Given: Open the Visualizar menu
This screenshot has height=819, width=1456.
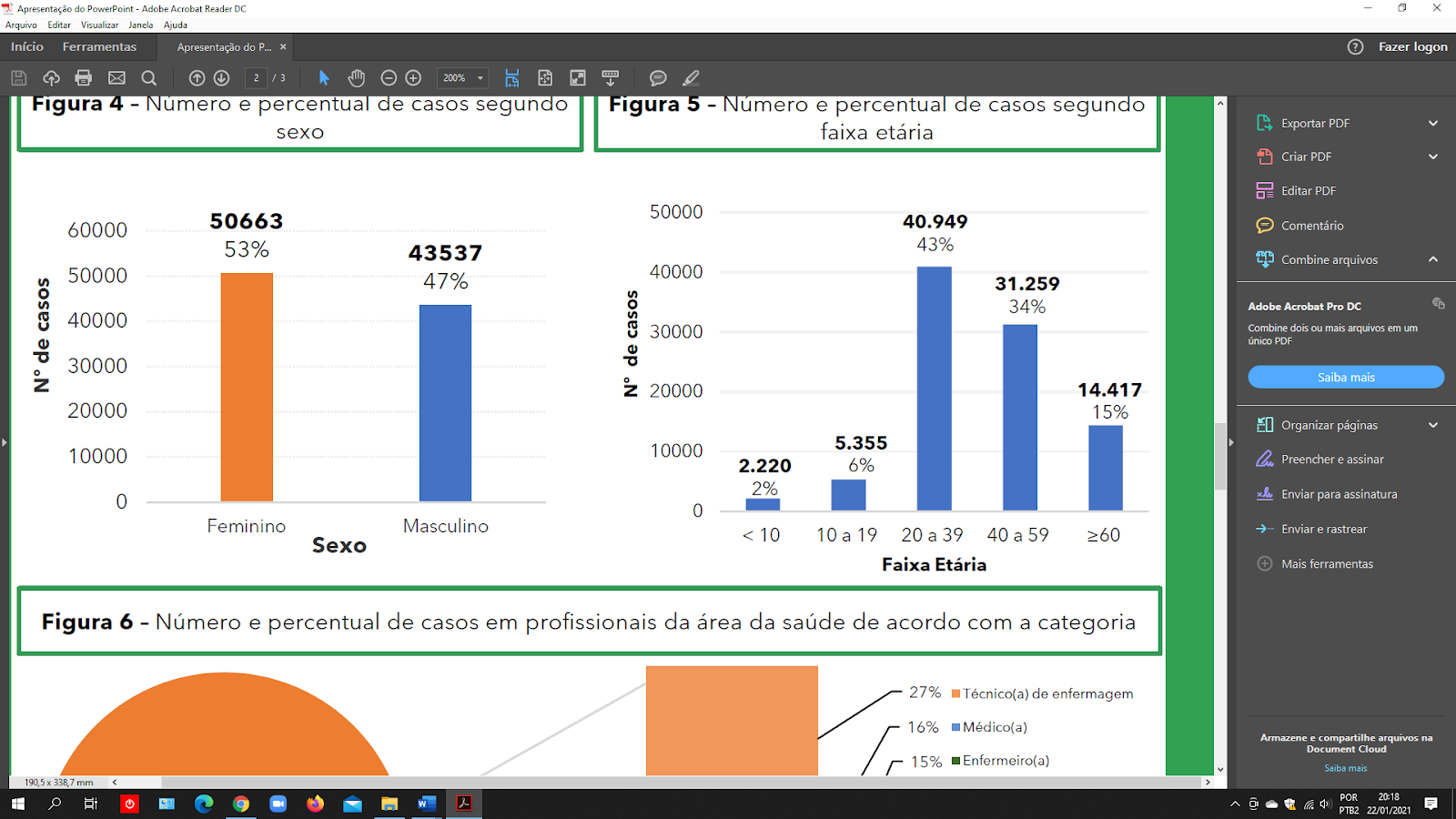Looking at the screenshot, I should coord(99,25).
